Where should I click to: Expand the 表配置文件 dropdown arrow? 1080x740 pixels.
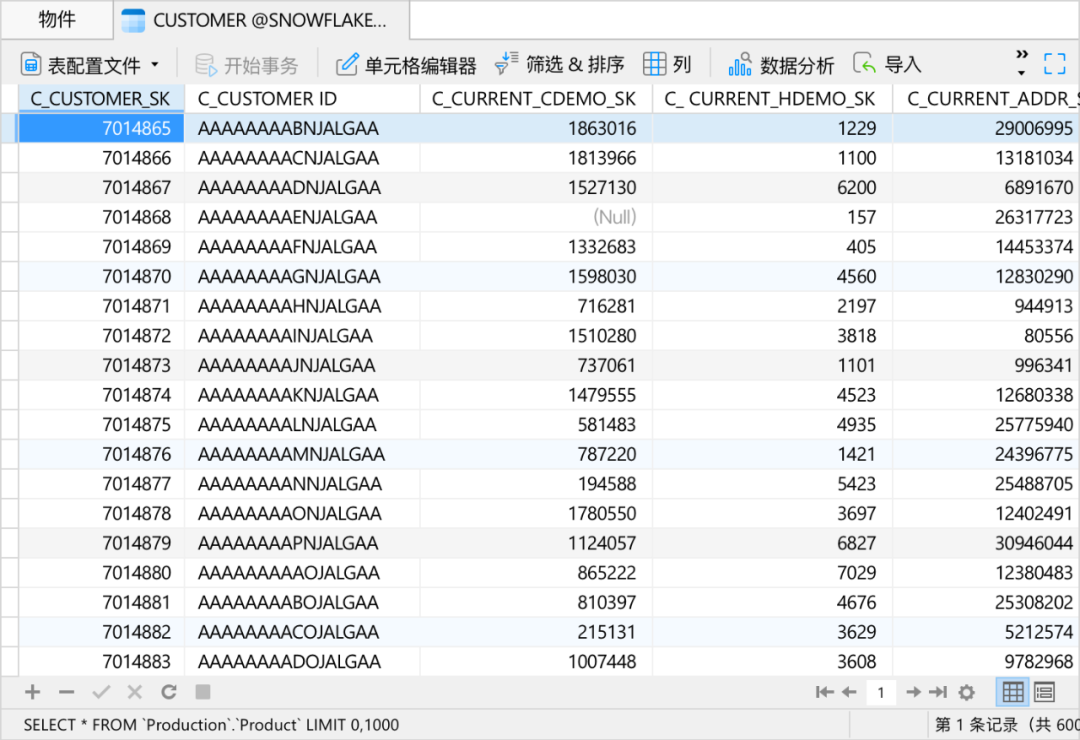[155, 65]
